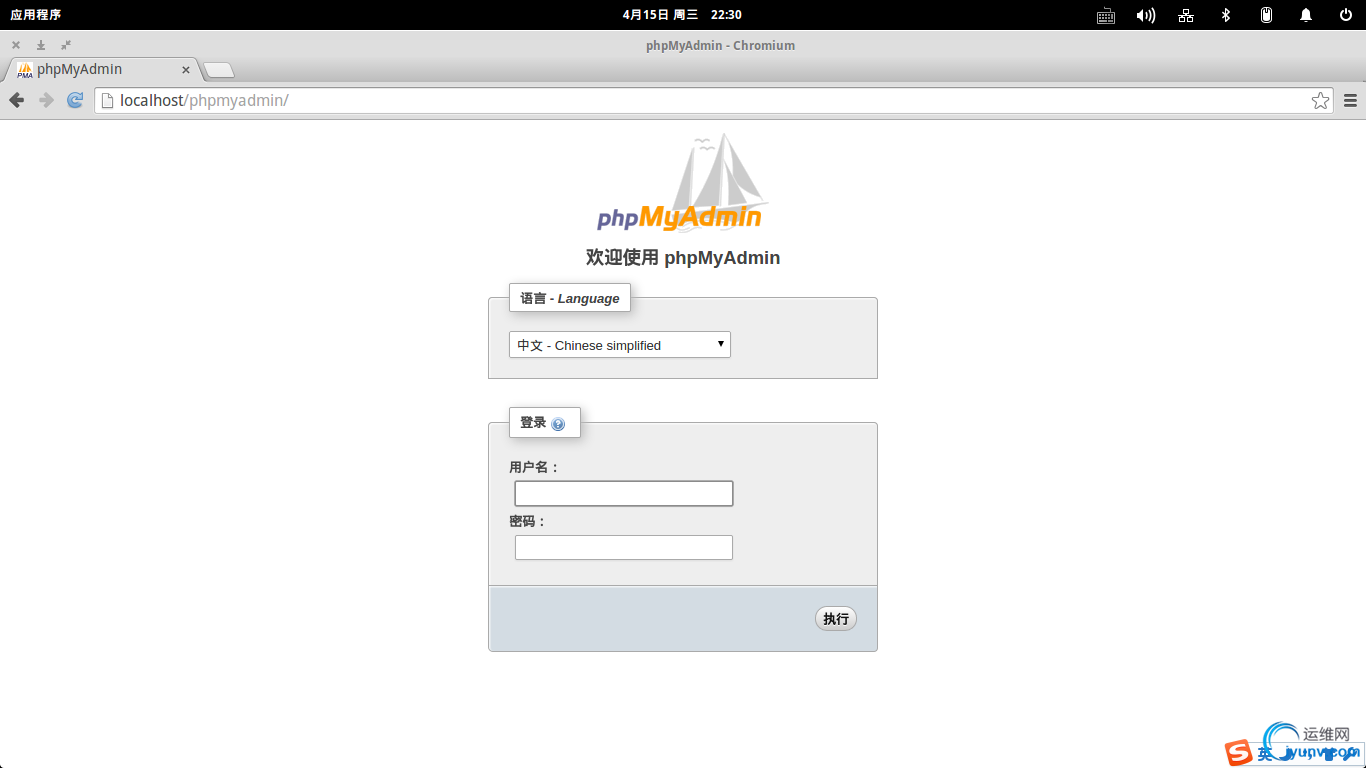The width and height of the screenshot is (1366, 768).
Task: Close the phpMyAdmin browser tab
Action: click(186, 70)
